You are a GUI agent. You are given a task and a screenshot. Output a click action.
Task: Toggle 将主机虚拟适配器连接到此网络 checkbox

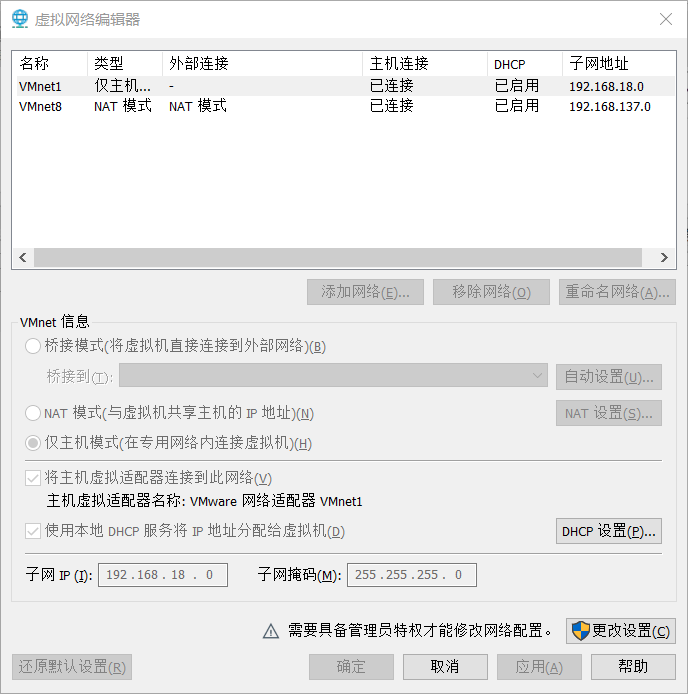pyautogui.click(x=33, y=478)
